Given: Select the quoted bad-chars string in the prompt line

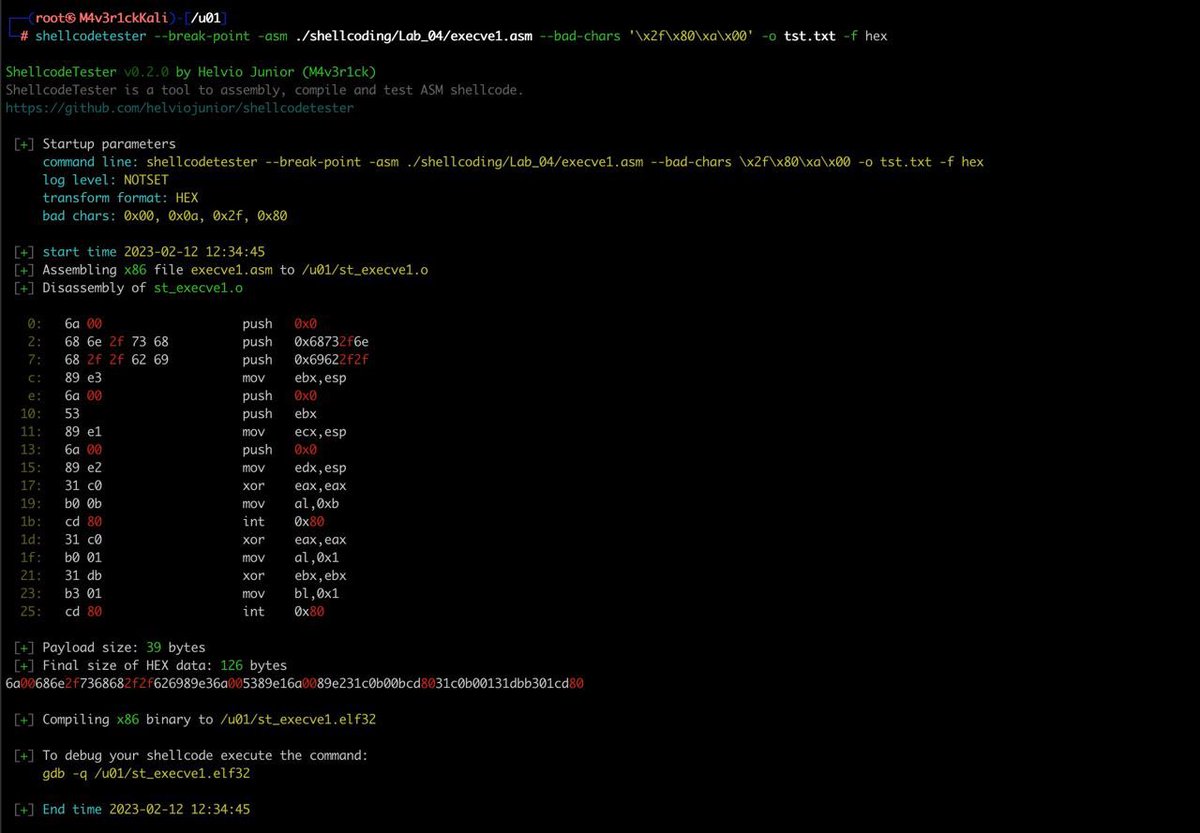Looking at the screenshot, I should tap(692, 35).
